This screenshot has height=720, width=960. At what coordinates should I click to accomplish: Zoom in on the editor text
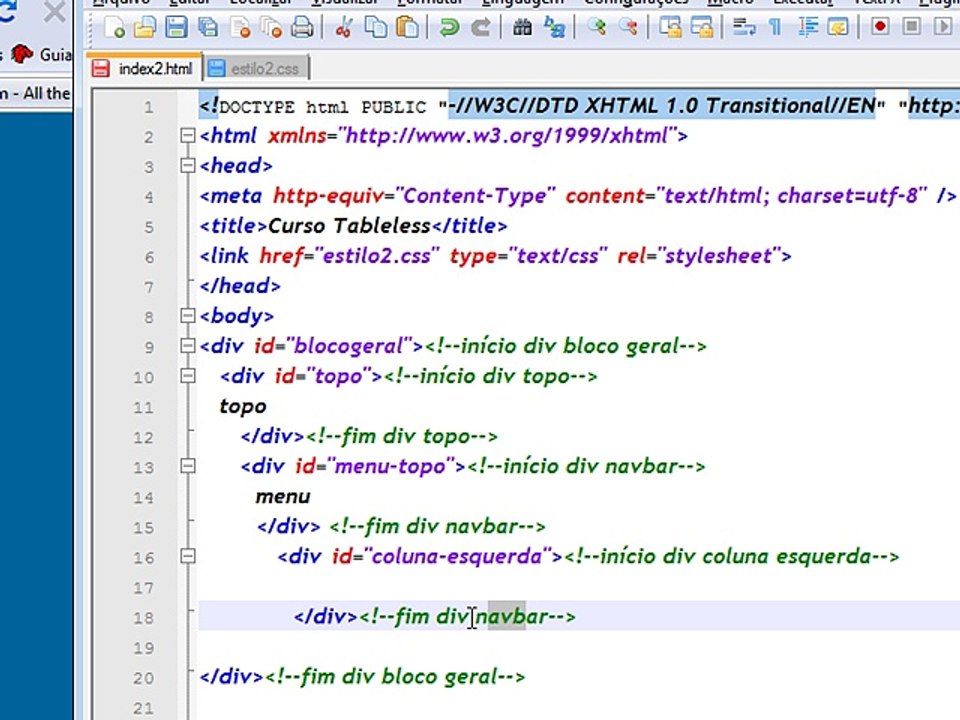tap(596, 27)
